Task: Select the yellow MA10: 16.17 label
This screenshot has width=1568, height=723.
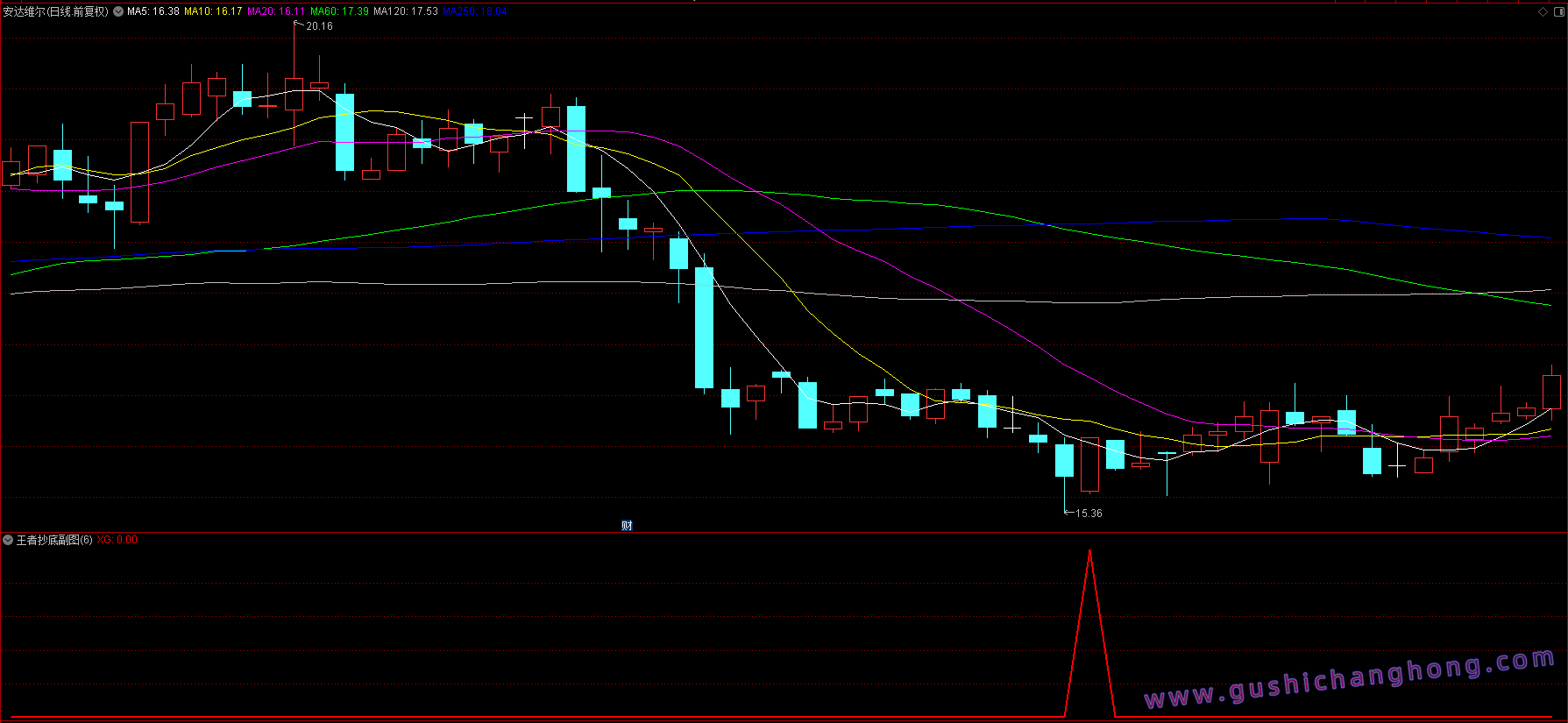Action: point(213,11)
